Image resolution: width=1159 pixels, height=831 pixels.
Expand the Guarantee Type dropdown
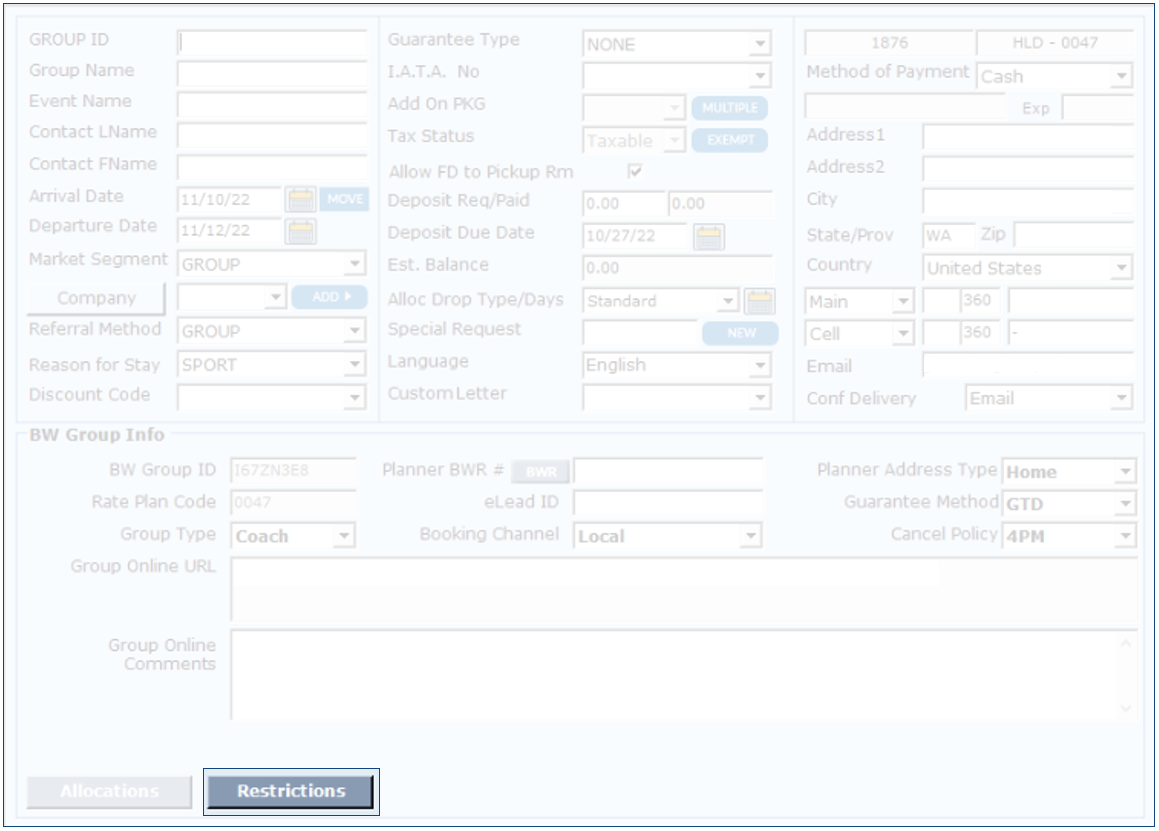(x=761, y=45)
